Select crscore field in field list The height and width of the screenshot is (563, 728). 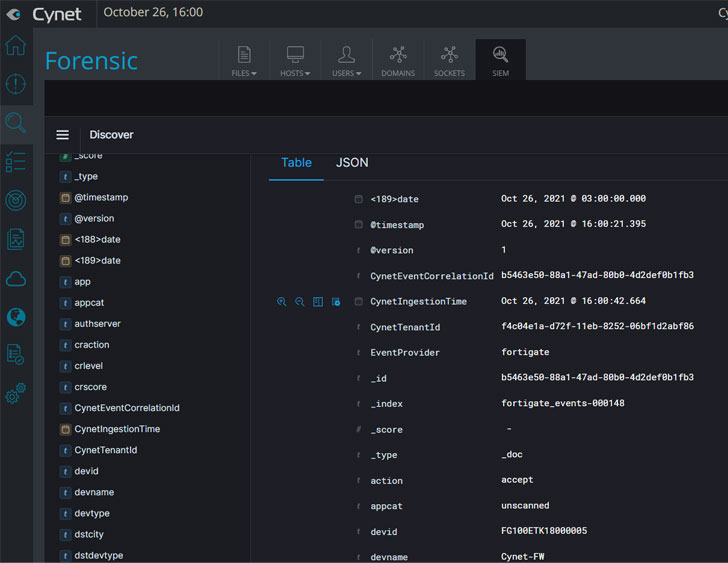(x=90, y=387)
